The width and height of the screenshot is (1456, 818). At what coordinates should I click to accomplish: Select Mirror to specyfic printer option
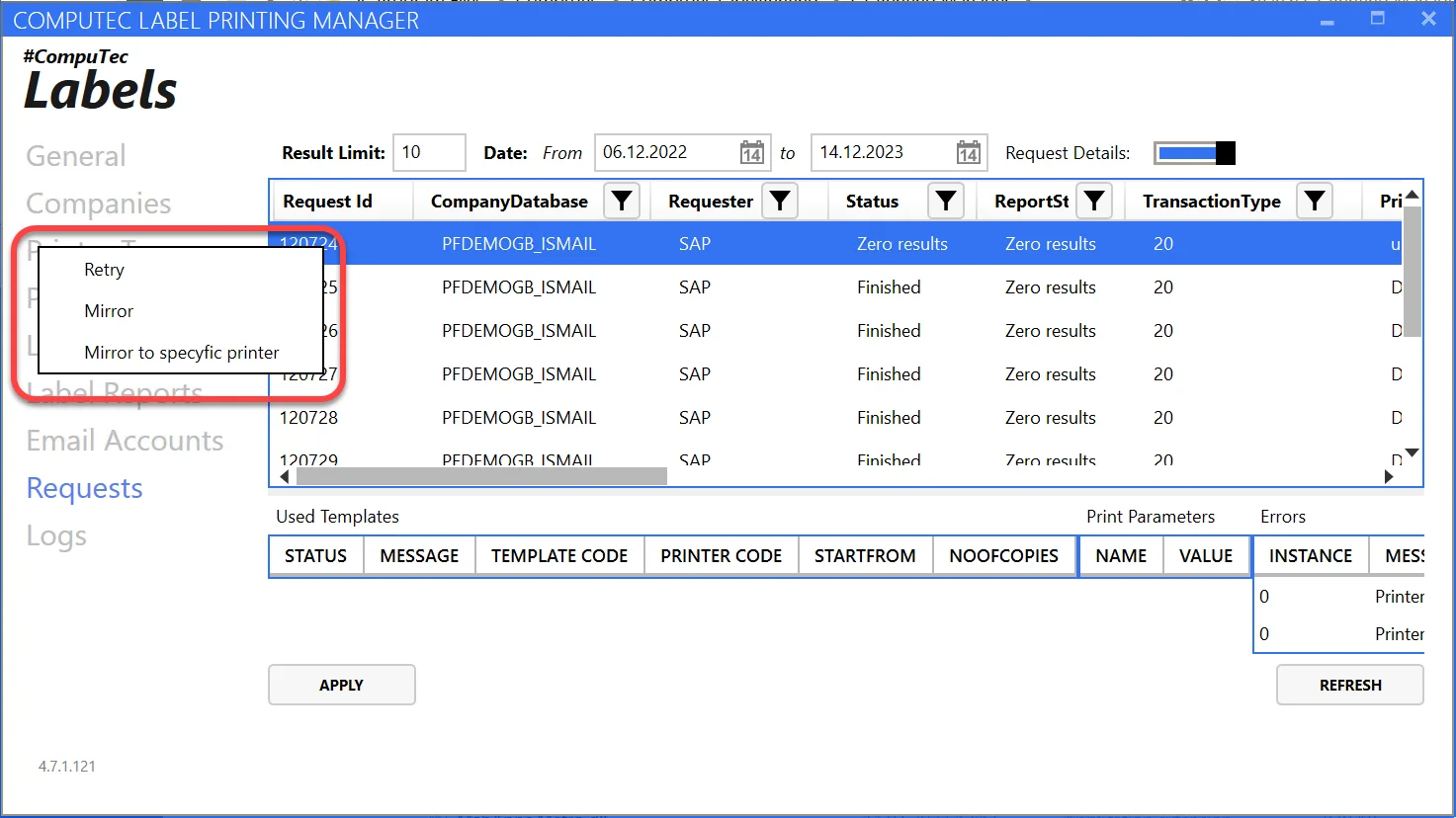[182, 353]
